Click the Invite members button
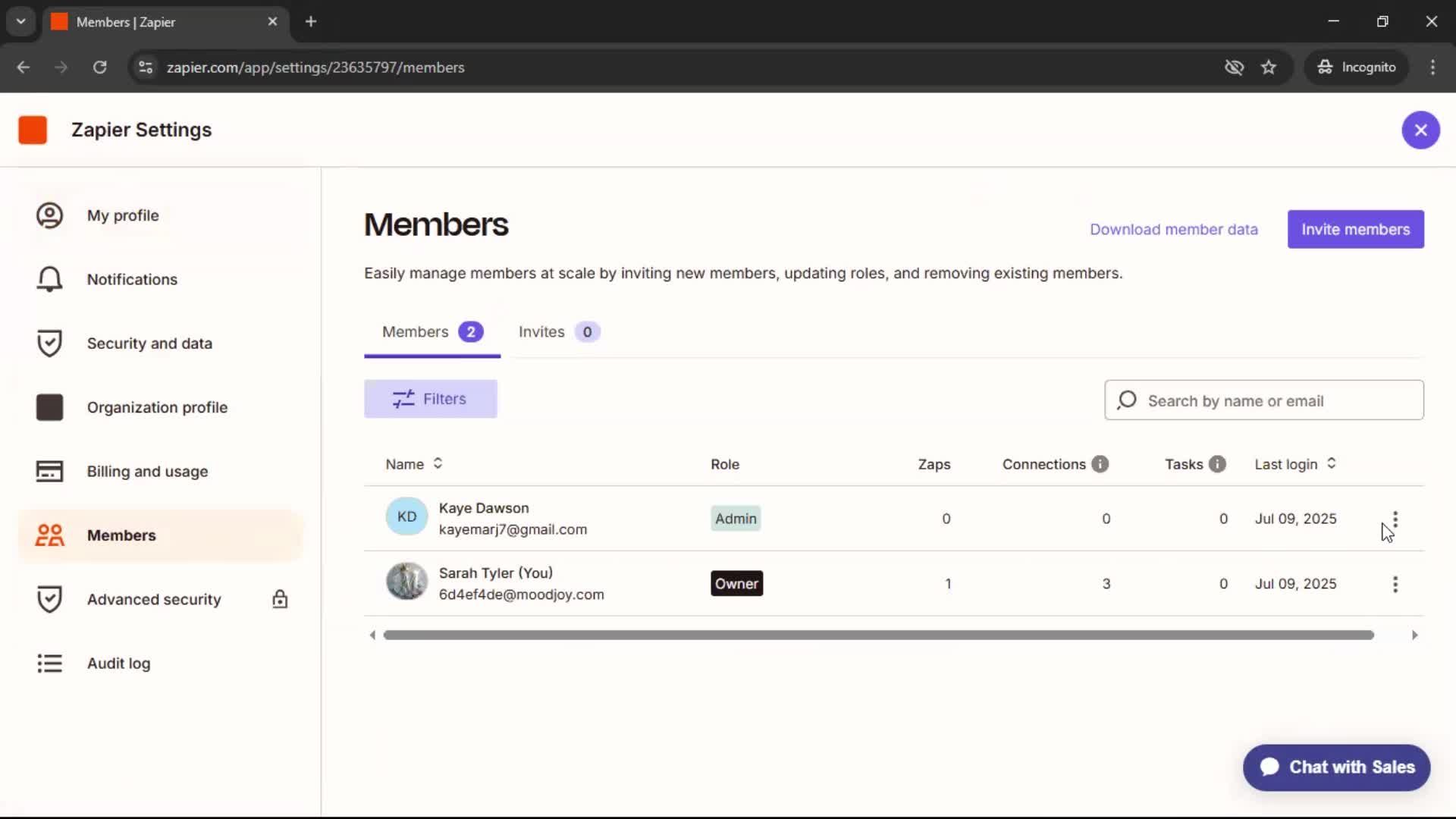Screen dimensions: 1456x819 (x=1355, y=229)
